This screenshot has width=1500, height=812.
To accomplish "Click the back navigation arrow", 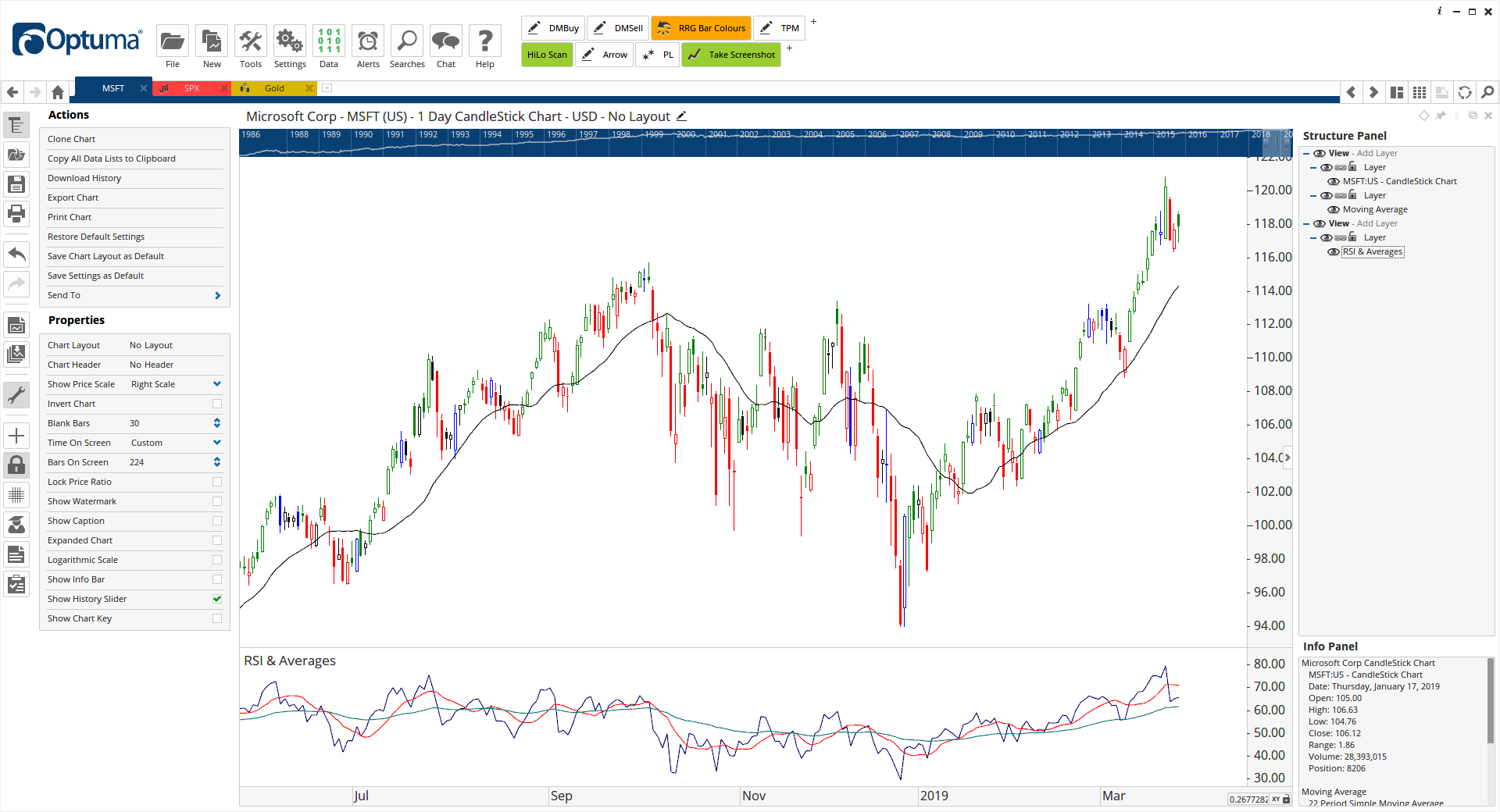I will pos(12,92).
